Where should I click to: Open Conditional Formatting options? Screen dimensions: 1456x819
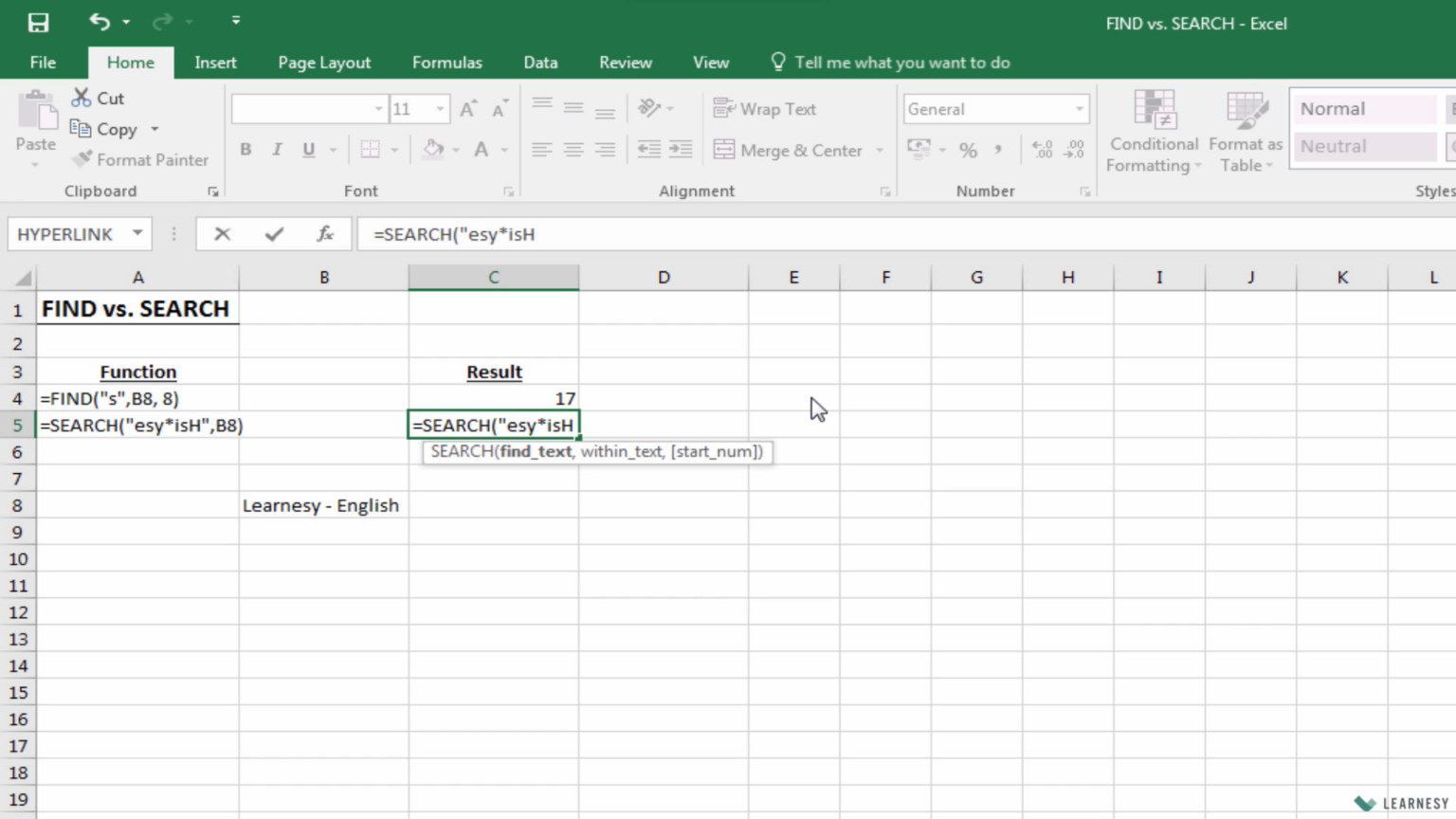pyautogui.click(x=1153, y=131)
